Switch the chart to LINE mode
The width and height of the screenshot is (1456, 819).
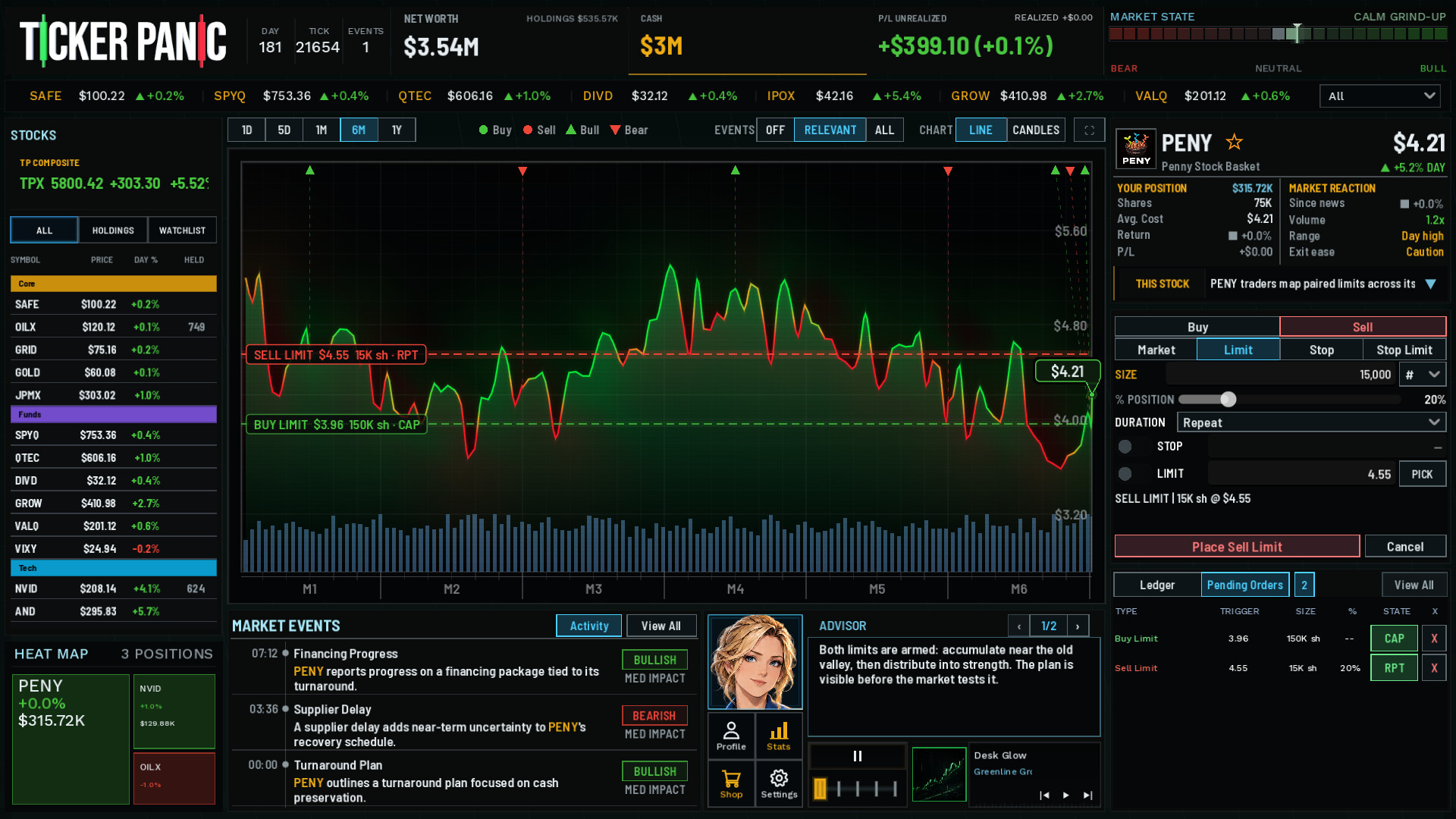pos(981,130)
